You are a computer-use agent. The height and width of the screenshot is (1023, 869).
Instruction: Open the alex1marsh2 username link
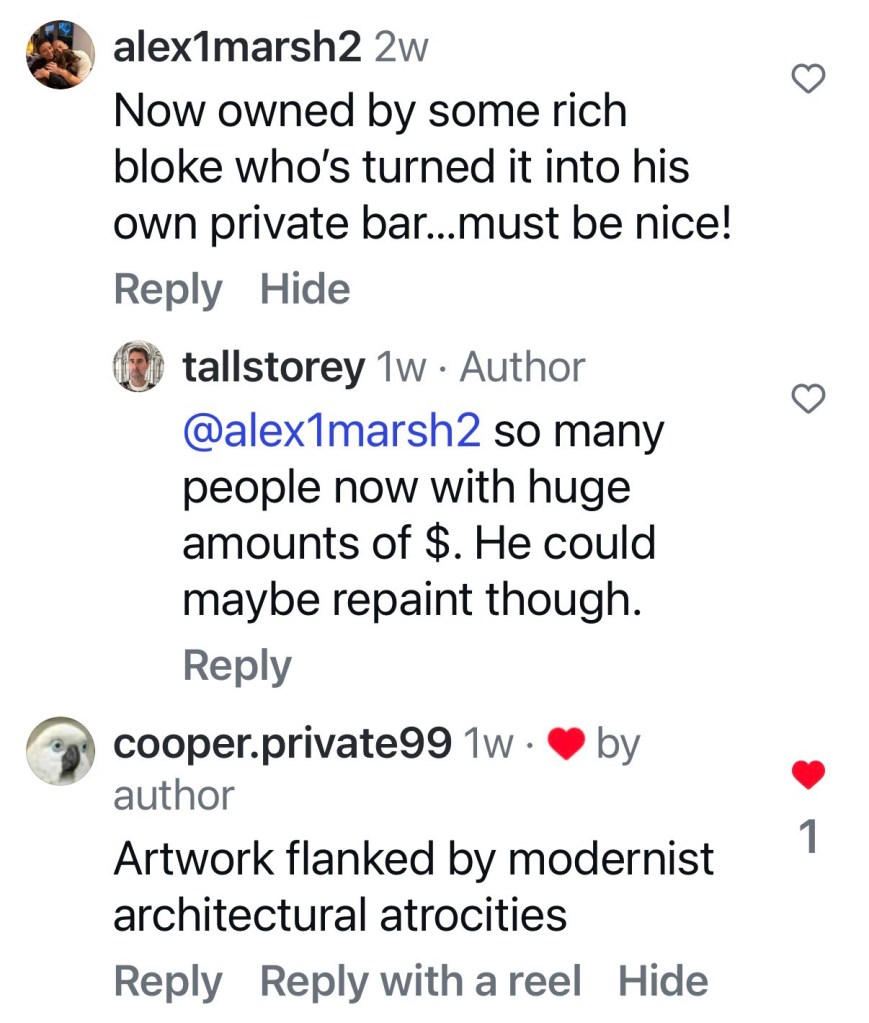[237, 48]
